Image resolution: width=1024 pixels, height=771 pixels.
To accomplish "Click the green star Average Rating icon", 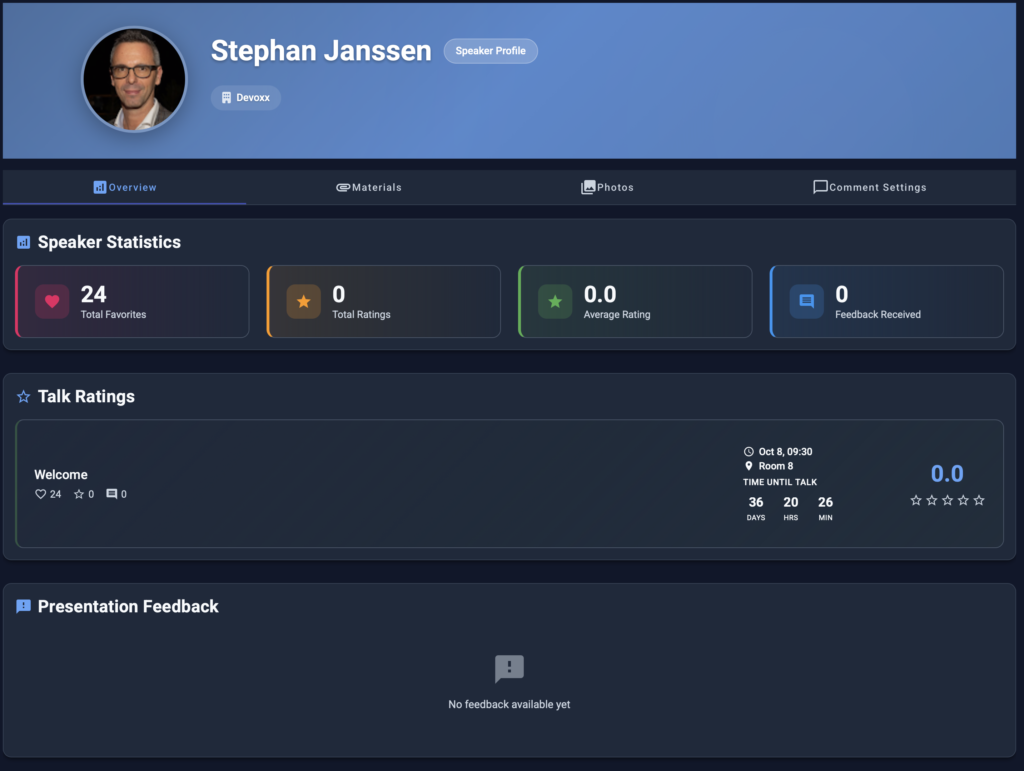I will pos(555,302).
